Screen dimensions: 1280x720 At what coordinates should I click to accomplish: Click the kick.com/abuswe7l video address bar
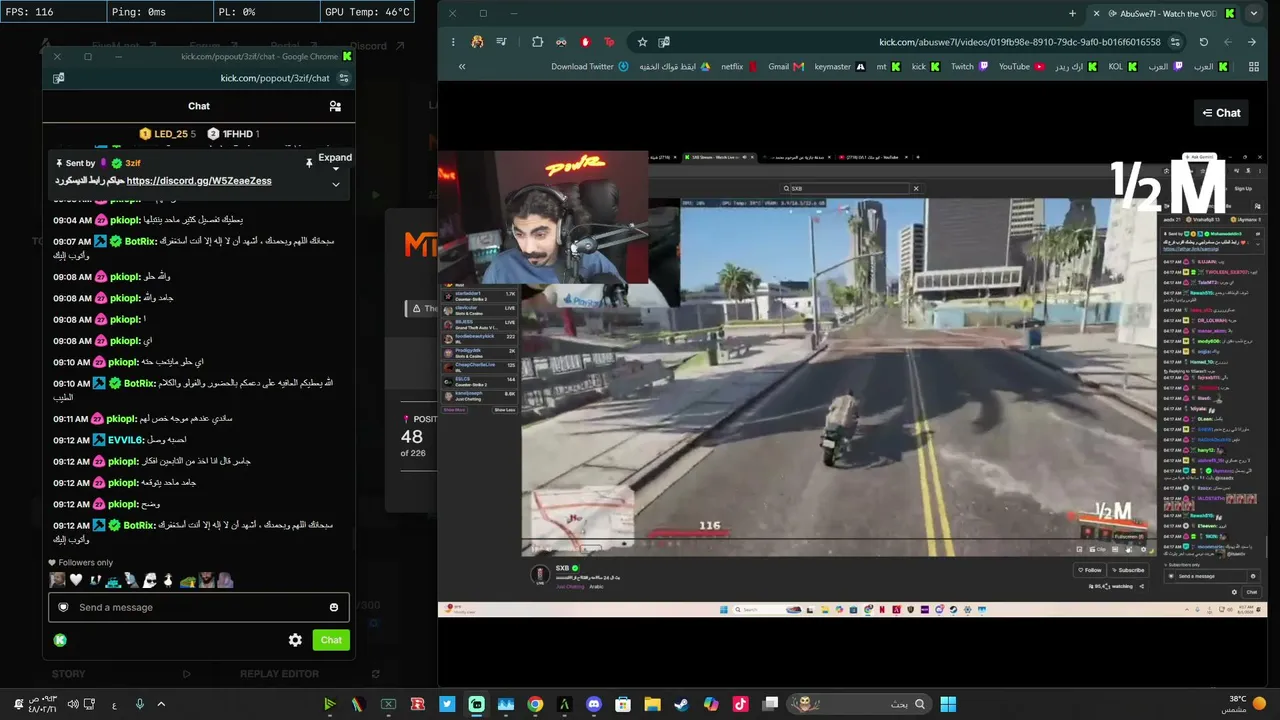click(910, 42)
